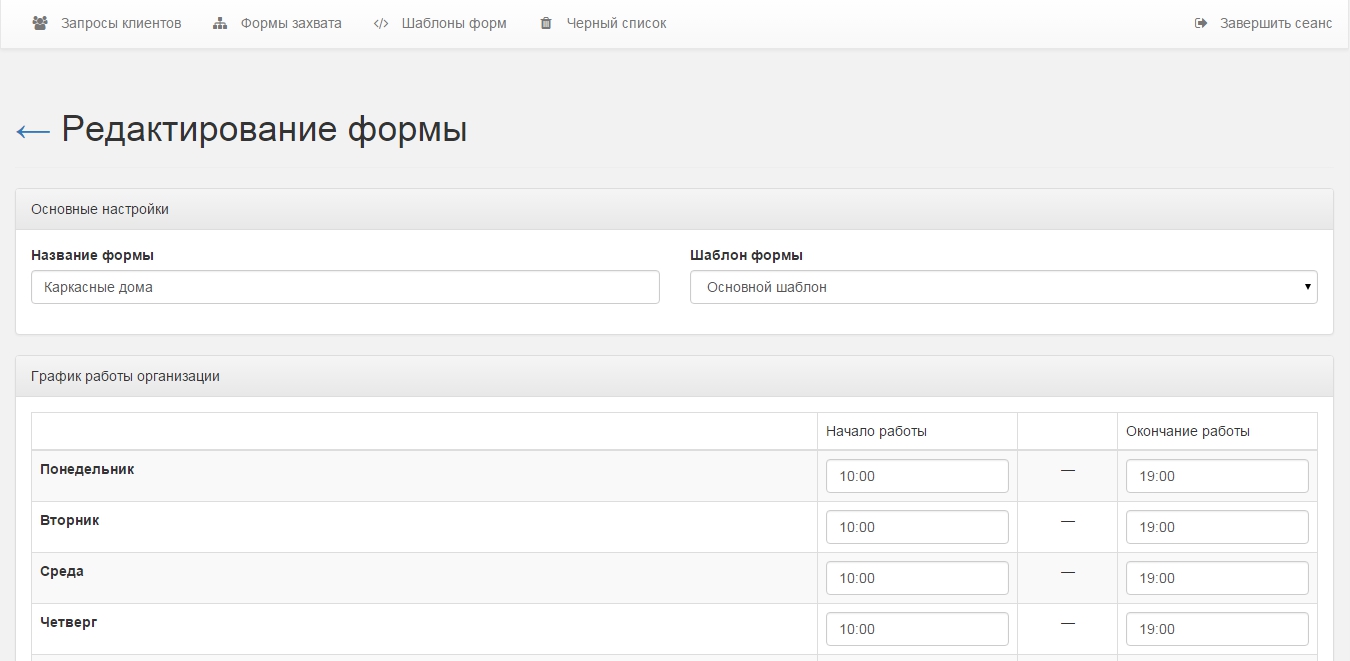
Task: Select the Вторник end time input
Action: [1217, 527]
